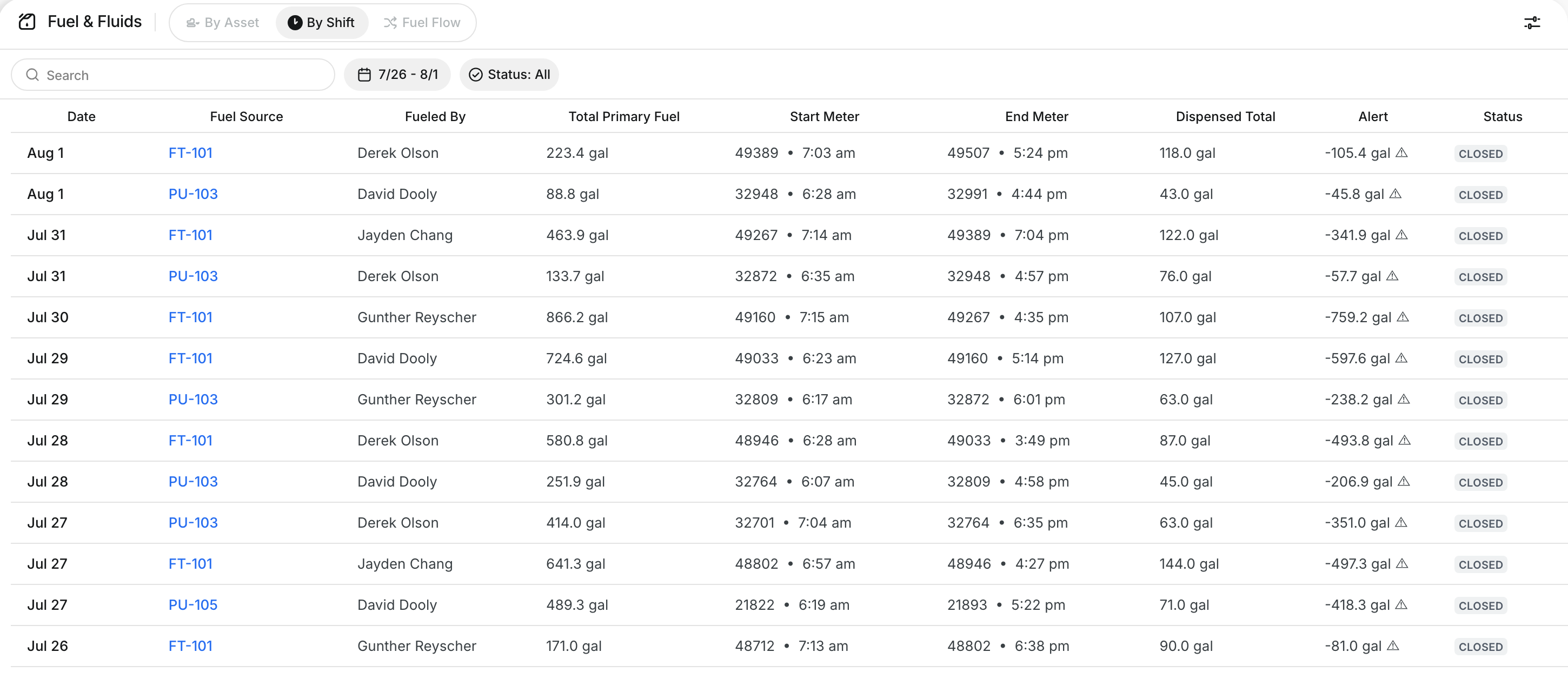1568x692 pixels.
Task: Open the Fuel Flow tab
Action: pyautogui.click(x=422, y=23)
